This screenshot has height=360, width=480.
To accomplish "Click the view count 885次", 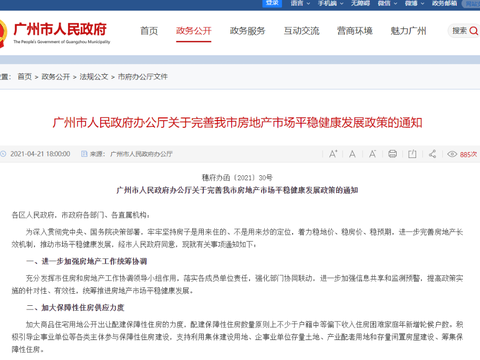I will click(x=468, y=154).
